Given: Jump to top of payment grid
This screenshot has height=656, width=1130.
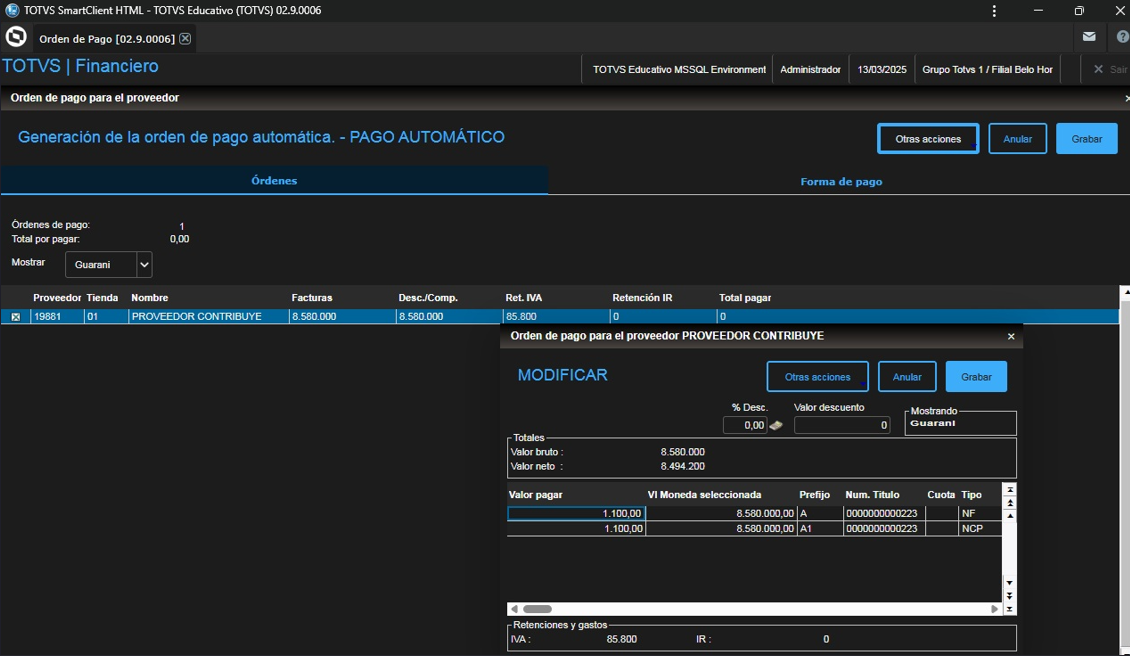Looking at the screenshot, I should [x=1010, y=490].
